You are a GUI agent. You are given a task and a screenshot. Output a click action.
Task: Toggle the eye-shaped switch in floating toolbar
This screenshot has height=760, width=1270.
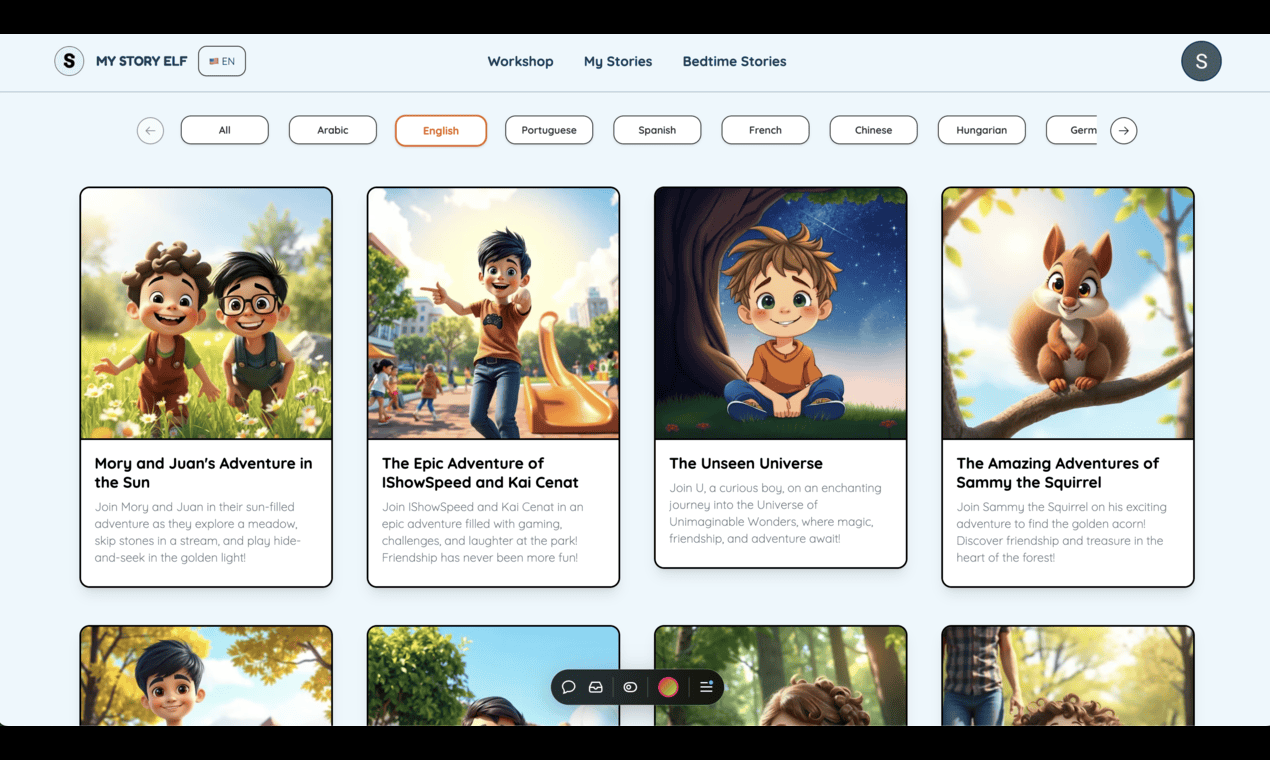tap(630, 687)
